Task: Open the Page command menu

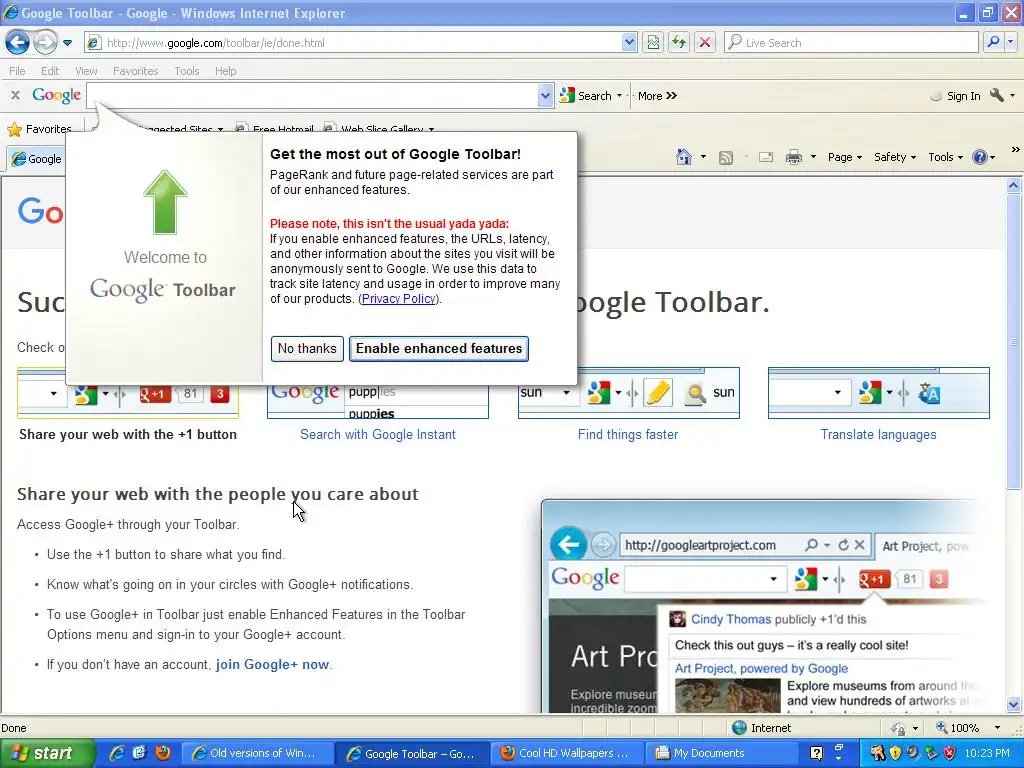Action: (844, 157)
